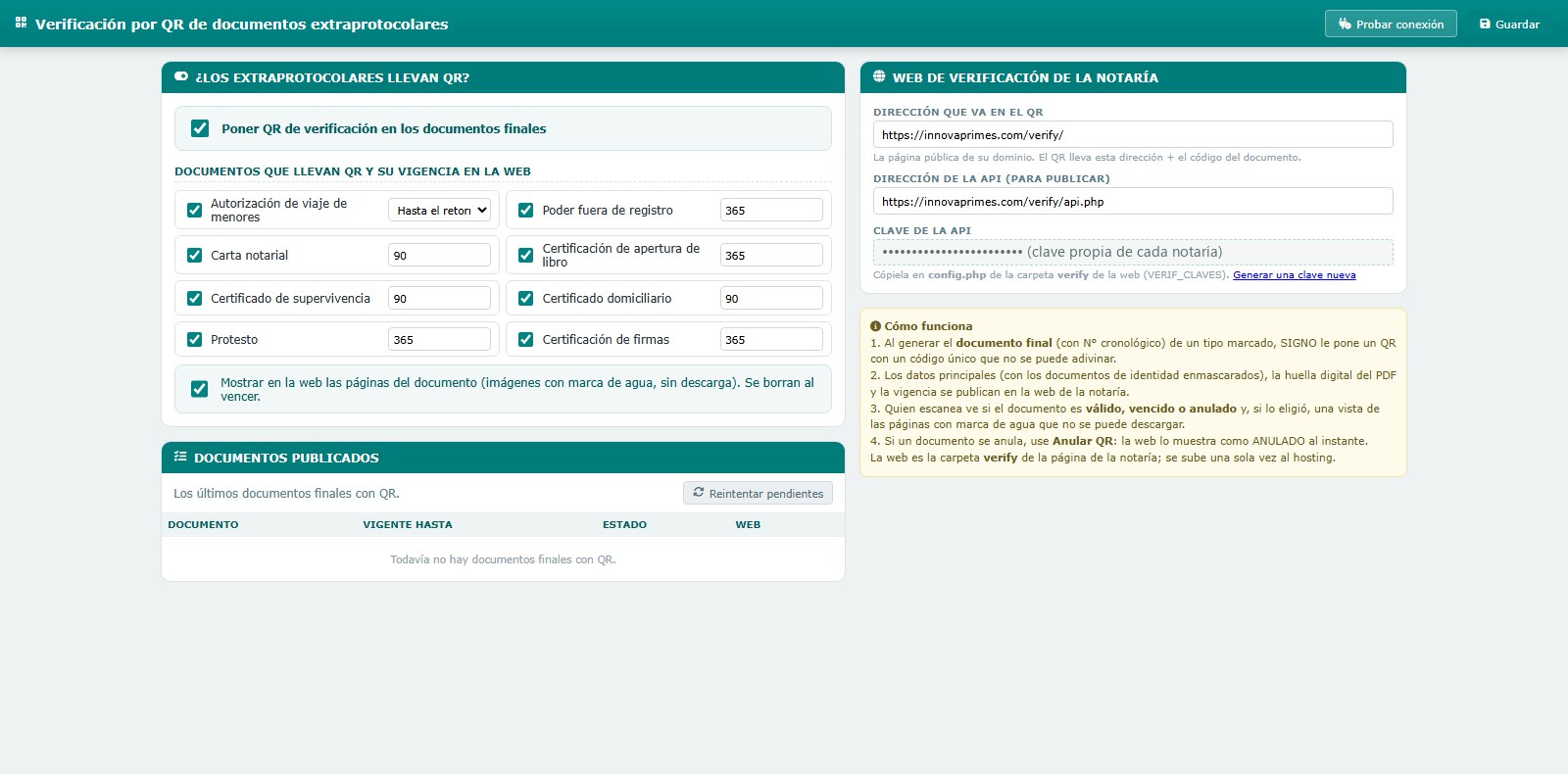The width and height of the screenshot is (1568, 774).
Task: Toggle Poner QR de verificación checkbox
Action: coord(200,128)
